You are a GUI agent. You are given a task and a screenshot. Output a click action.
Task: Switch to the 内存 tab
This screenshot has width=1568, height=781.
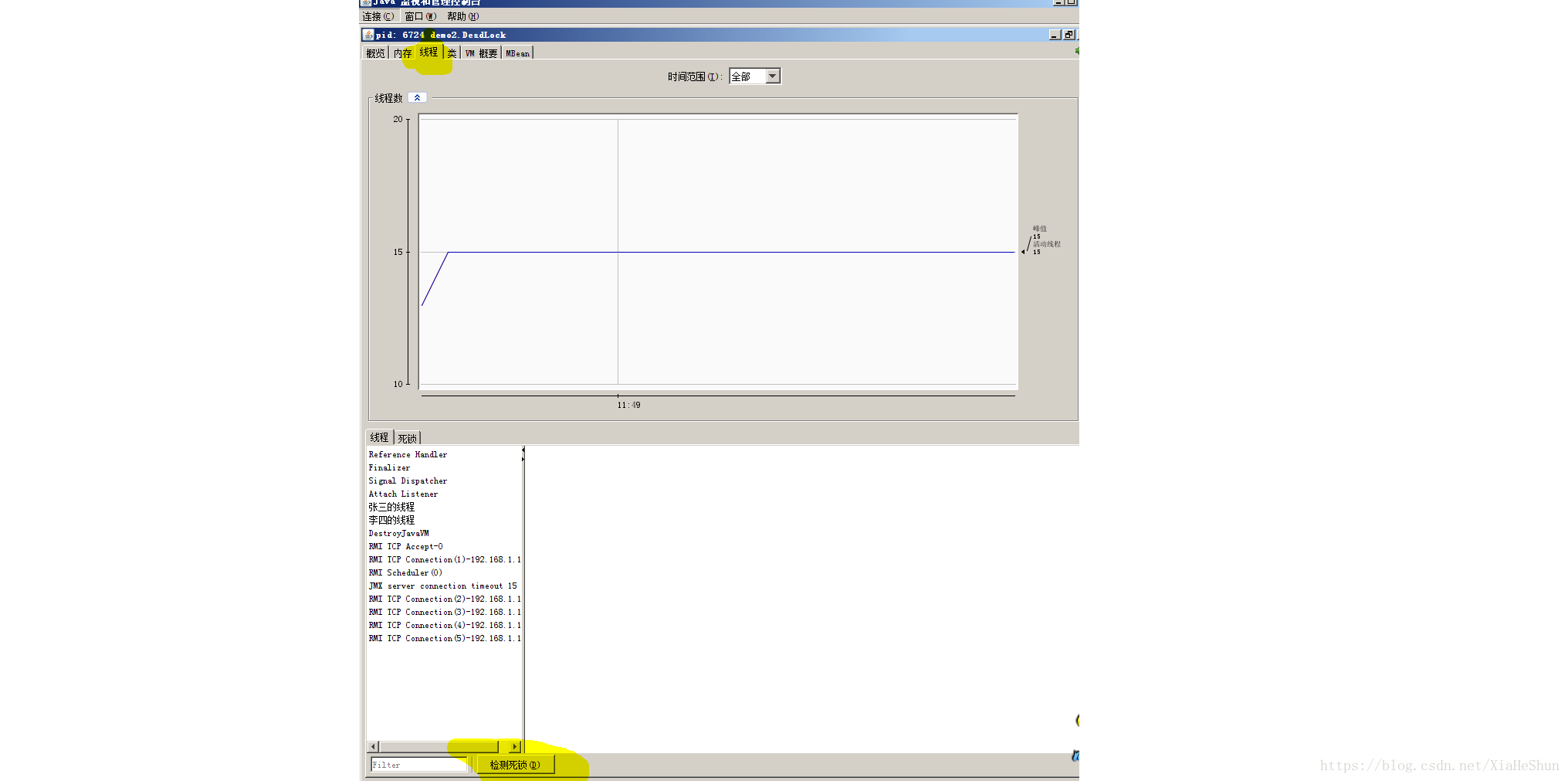click(402, 53)
